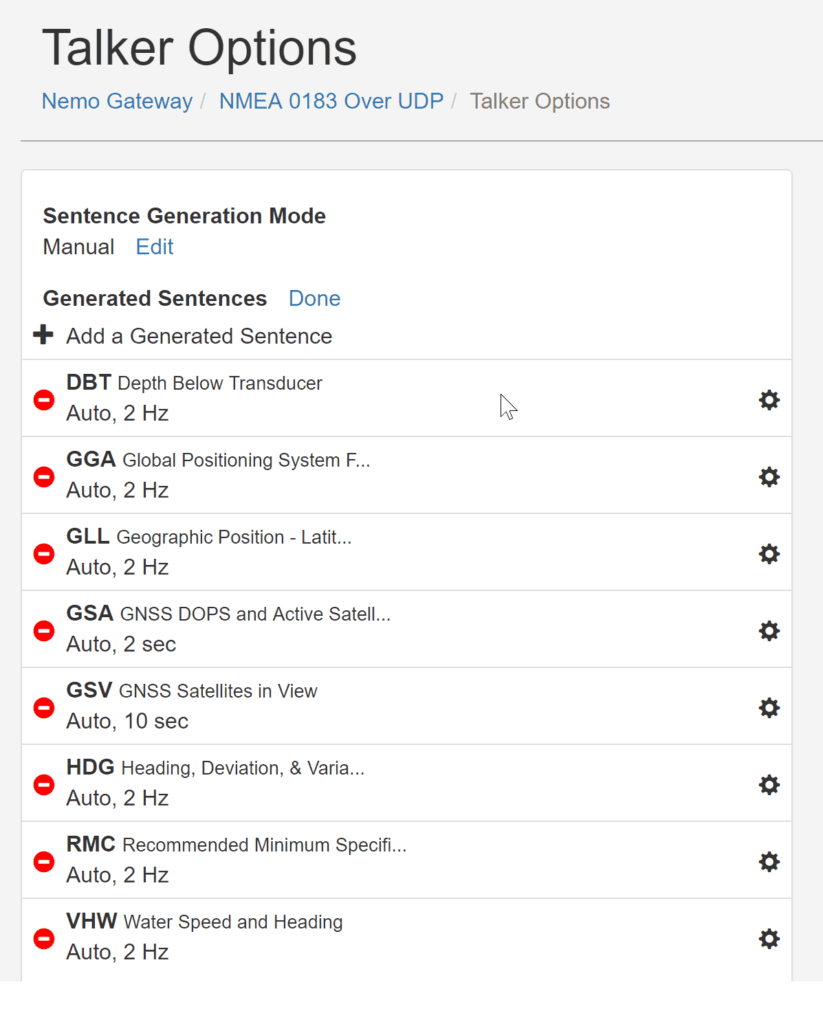Screen dimensions: 823x1024
Task: Open gear options for GSA sentence
Action: [x=769, y=631]
